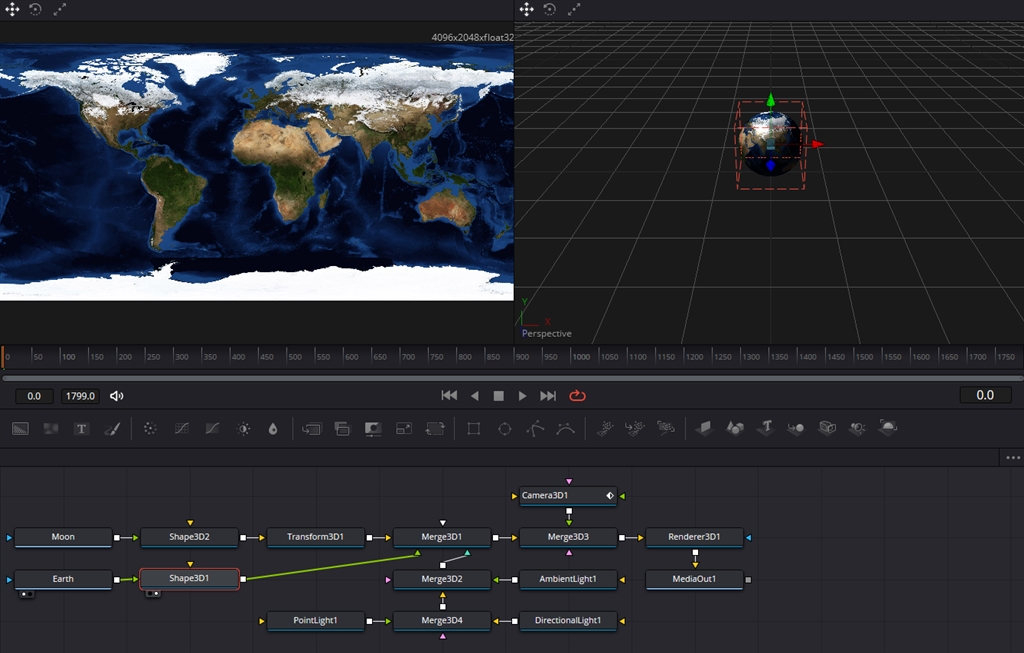Select the Text tool in toolbar
Viewport: 1024px width, 653px height.
[x=82, y=428]
